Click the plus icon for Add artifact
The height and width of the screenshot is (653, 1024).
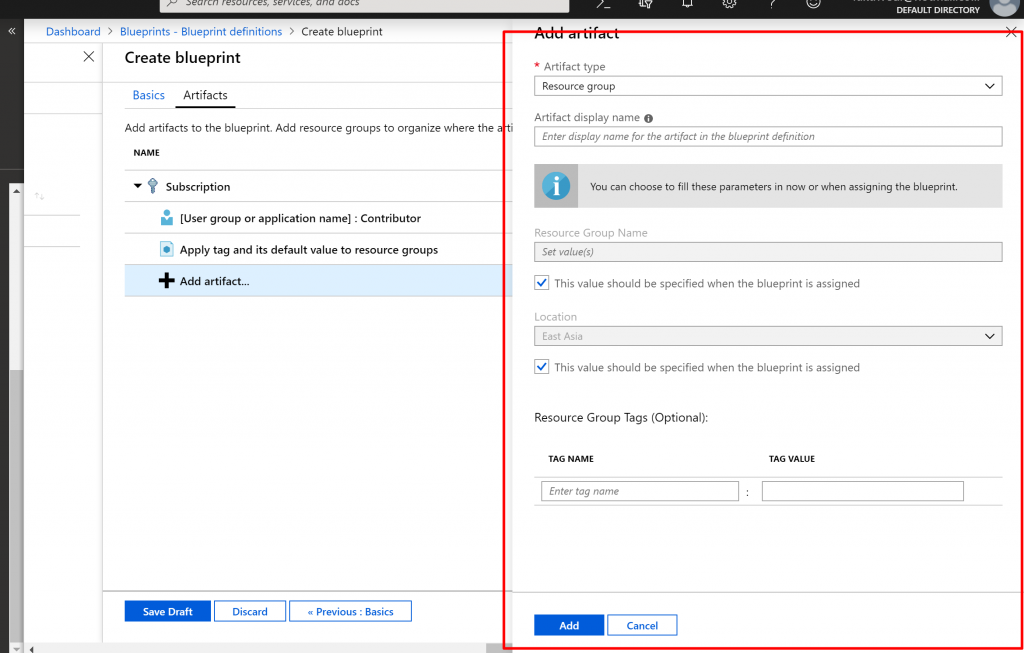pos(167,281)
